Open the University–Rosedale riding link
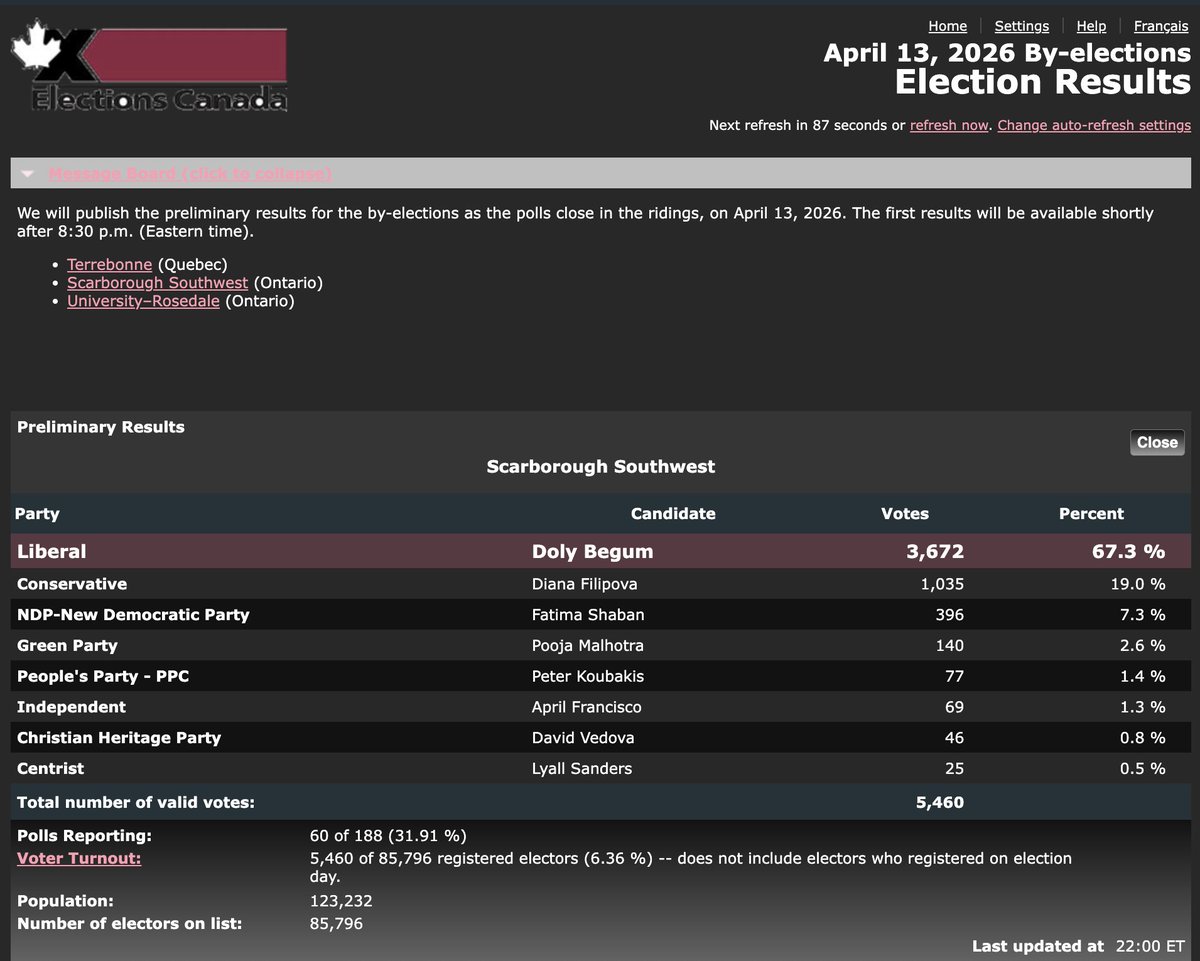Screen dimensions: 1200x961 143,301
